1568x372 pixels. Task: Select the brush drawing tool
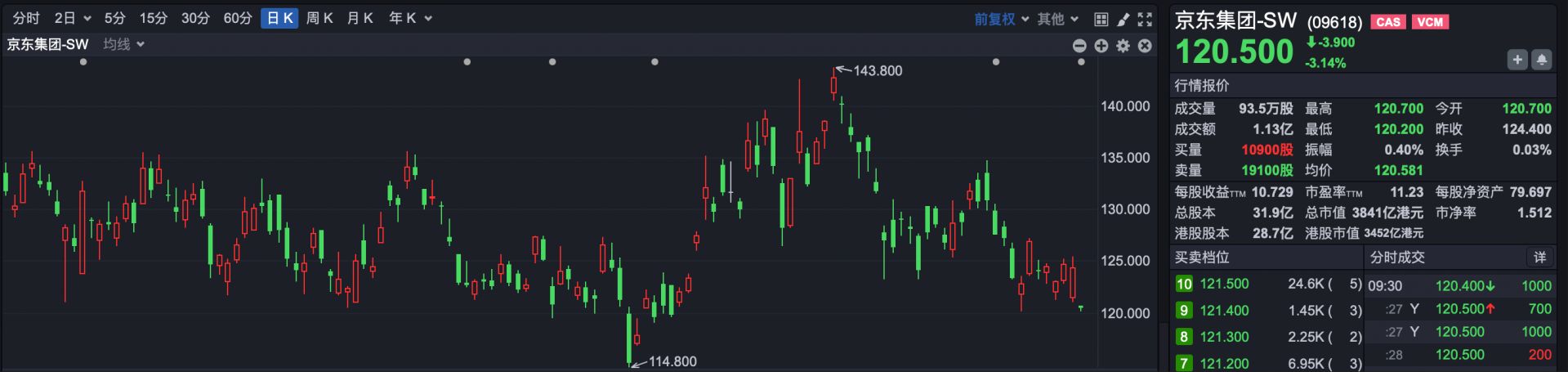coord(1123,19)
